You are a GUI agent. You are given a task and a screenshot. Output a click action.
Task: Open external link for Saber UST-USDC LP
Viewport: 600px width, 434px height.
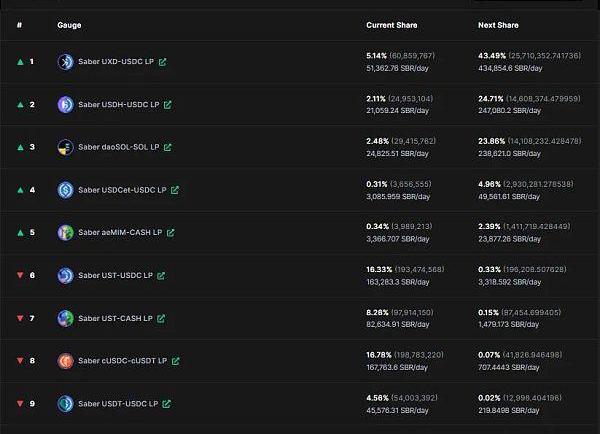pyautogui.click(x=161, y=275)
